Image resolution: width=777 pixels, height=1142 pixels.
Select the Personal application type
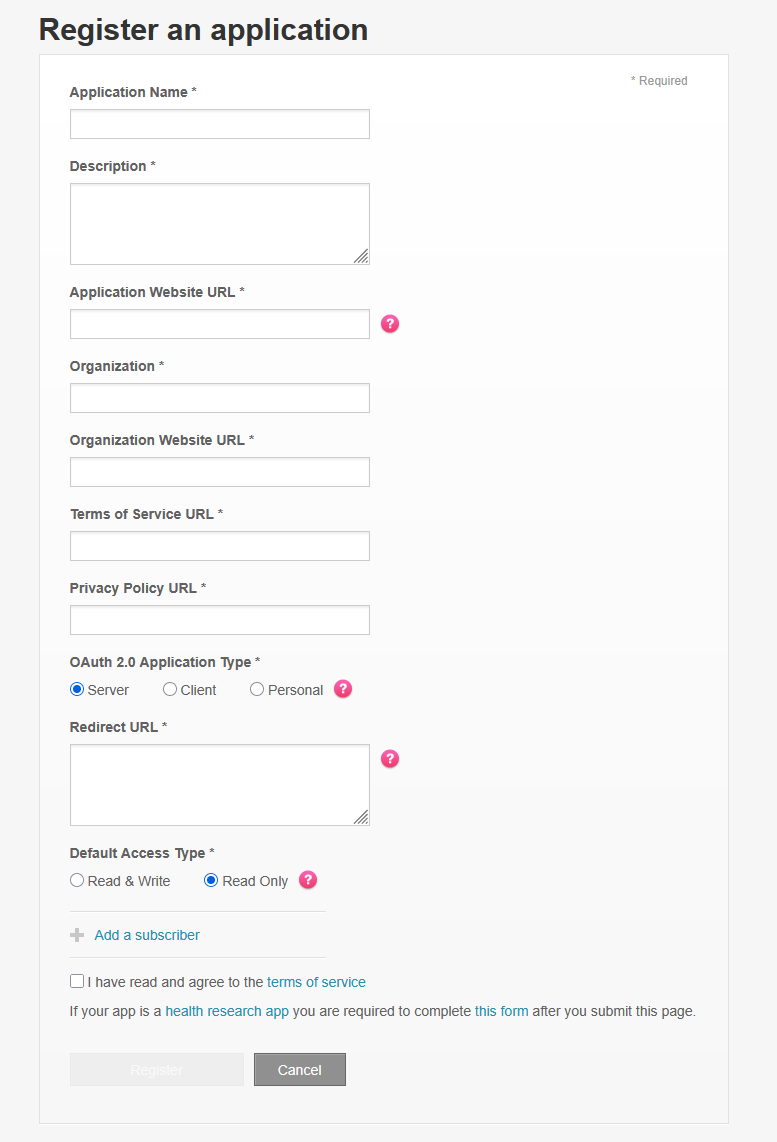(x=257, y=689)
